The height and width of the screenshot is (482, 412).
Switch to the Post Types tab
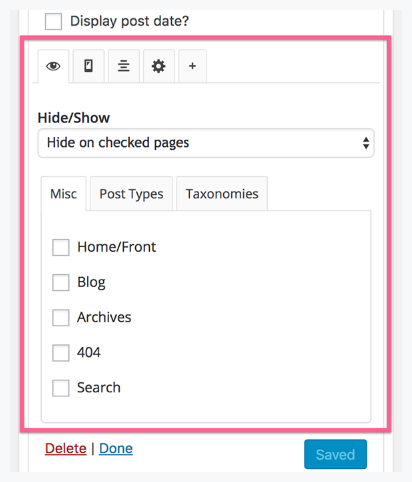point(131,194)
